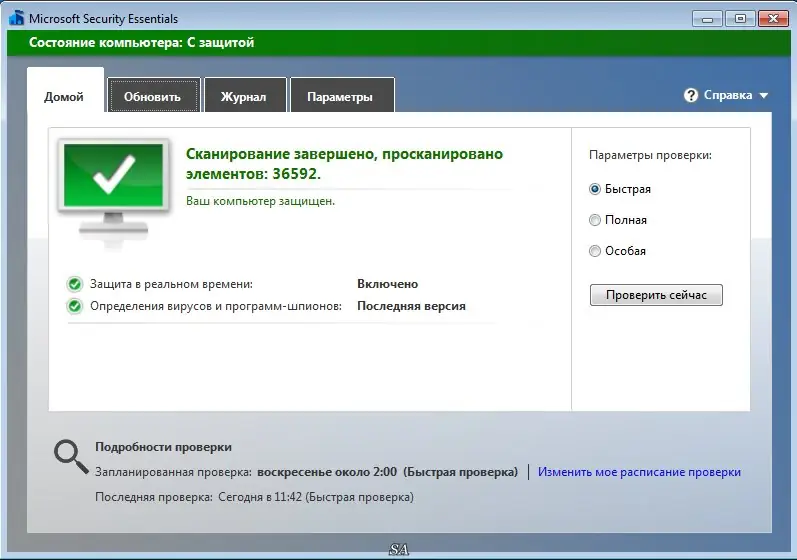Switch to the Параметры tab
The image size is (797, 560).
[342, 96]
